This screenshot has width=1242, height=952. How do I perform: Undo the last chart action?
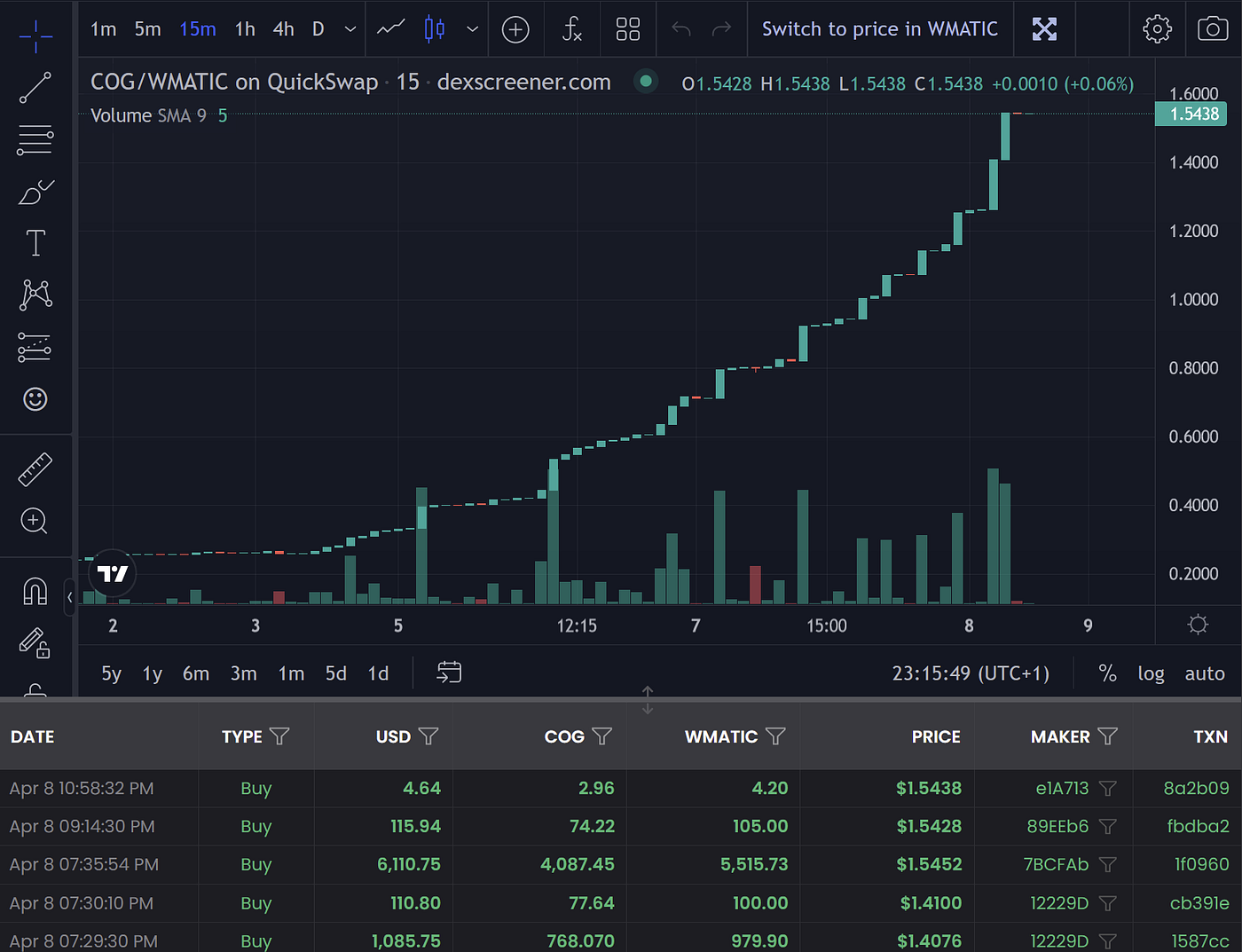[x=681, y=29]
